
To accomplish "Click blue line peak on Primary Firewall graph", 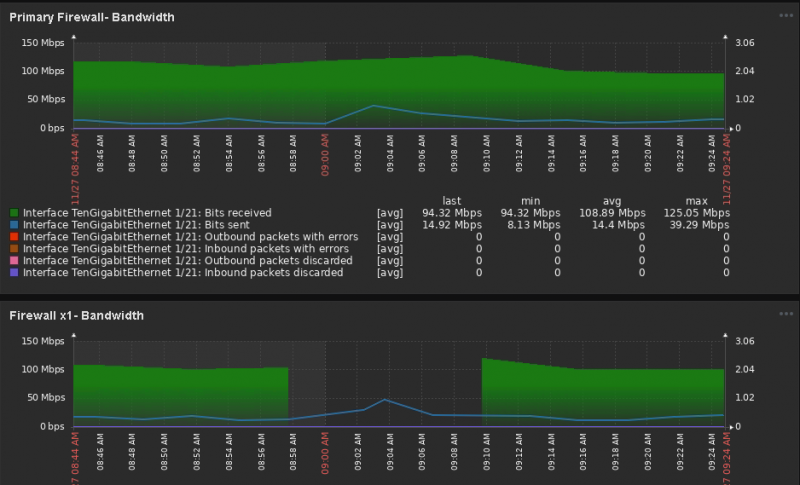I will pyautogui.click(x=373, y=106).
